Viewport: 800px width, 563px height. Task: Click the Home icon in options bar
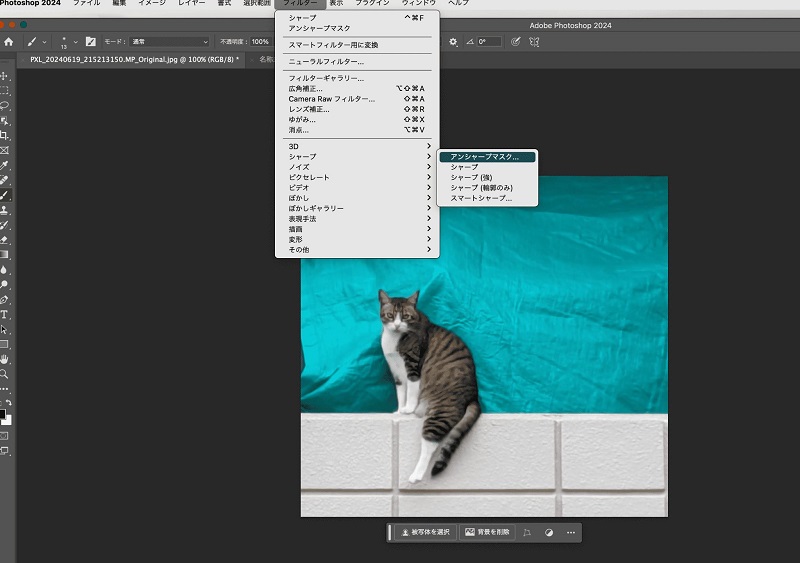pos(9,42)
